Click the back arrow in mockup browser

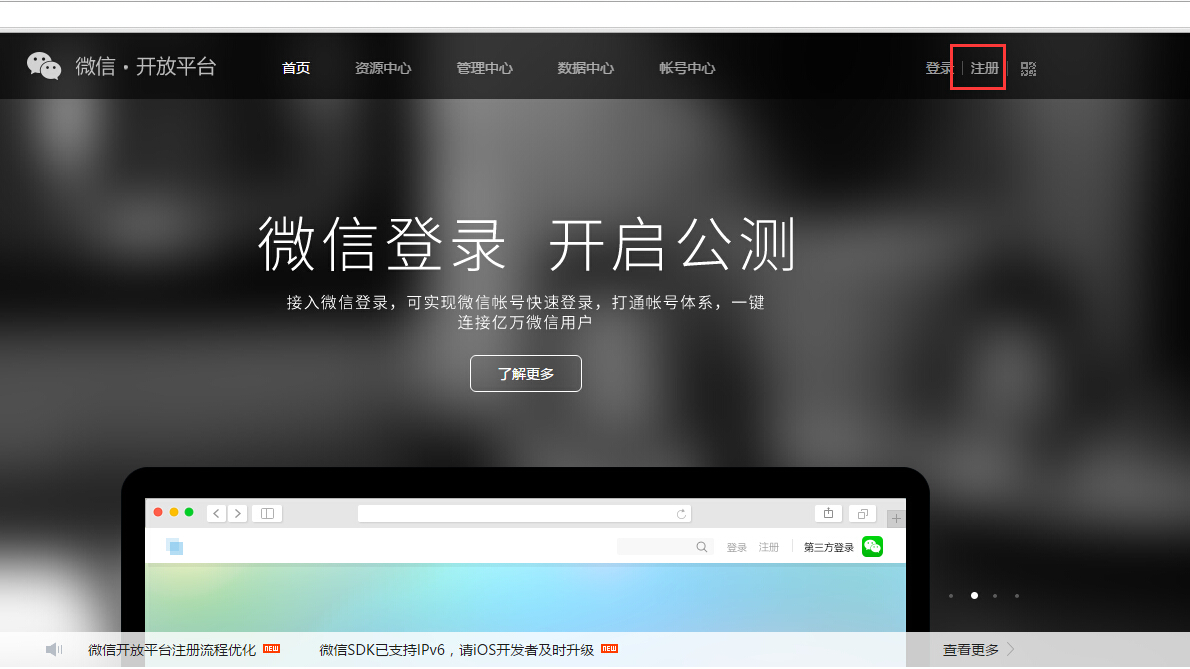click(216, 514)
